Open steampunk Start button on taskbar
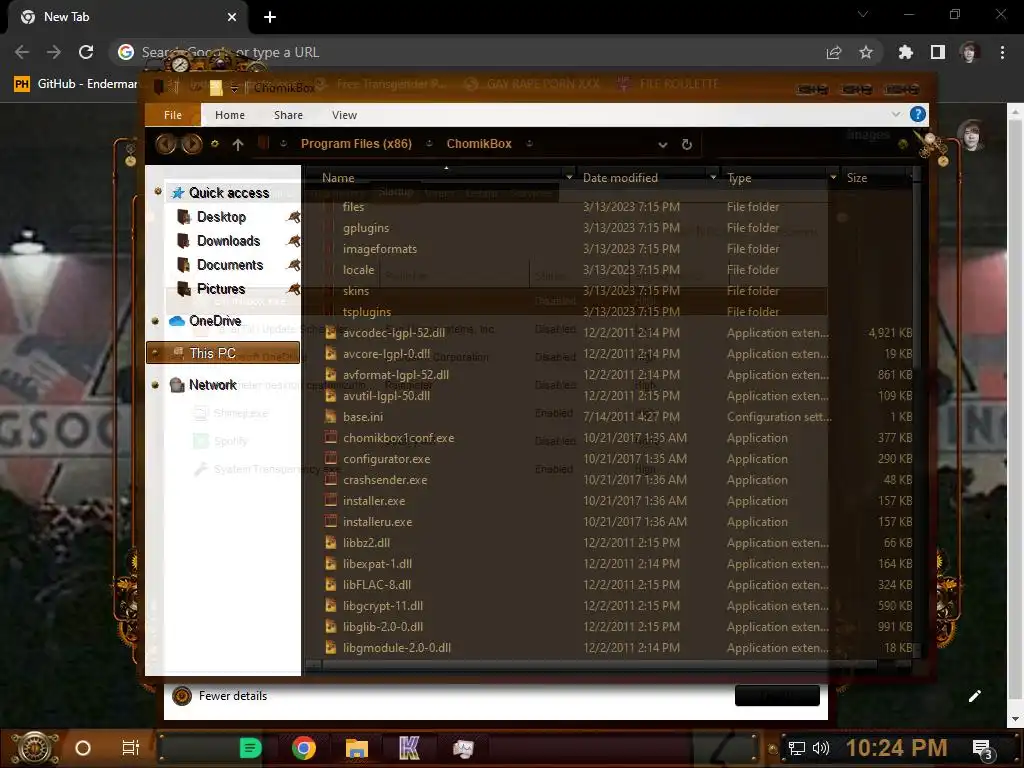 (34, 748)
